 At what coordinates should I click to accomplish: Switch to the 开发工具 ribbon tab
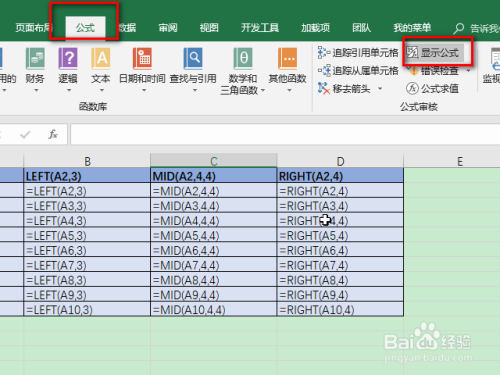(260, 28)
